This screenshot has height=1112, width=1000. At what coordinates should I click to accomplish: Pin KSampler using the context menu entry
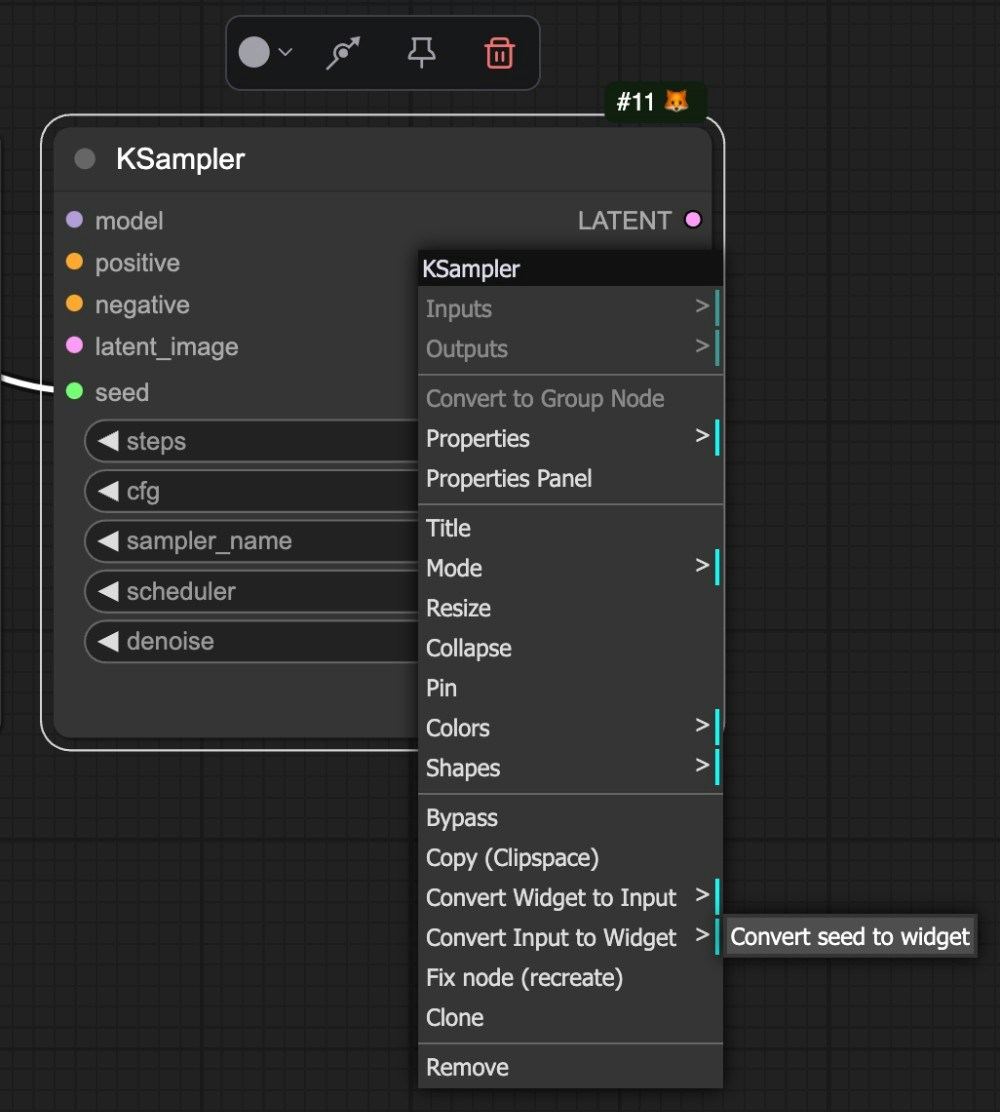441,688
